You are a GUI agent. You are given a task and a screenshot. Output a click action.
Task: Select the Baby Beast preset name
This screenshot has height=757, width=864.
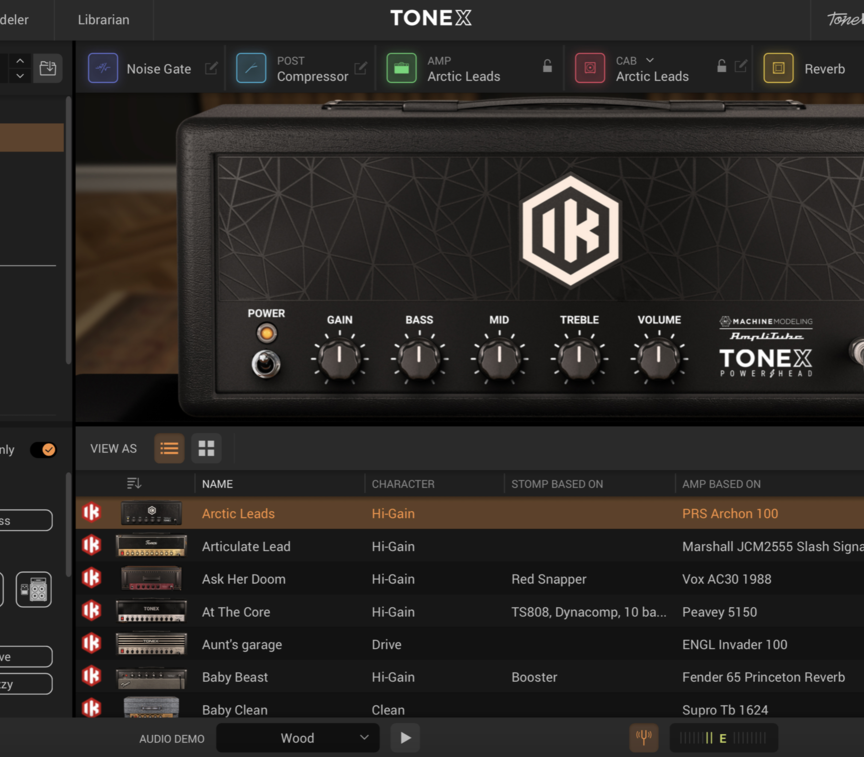pyautogui.click(x=235, y=677)
